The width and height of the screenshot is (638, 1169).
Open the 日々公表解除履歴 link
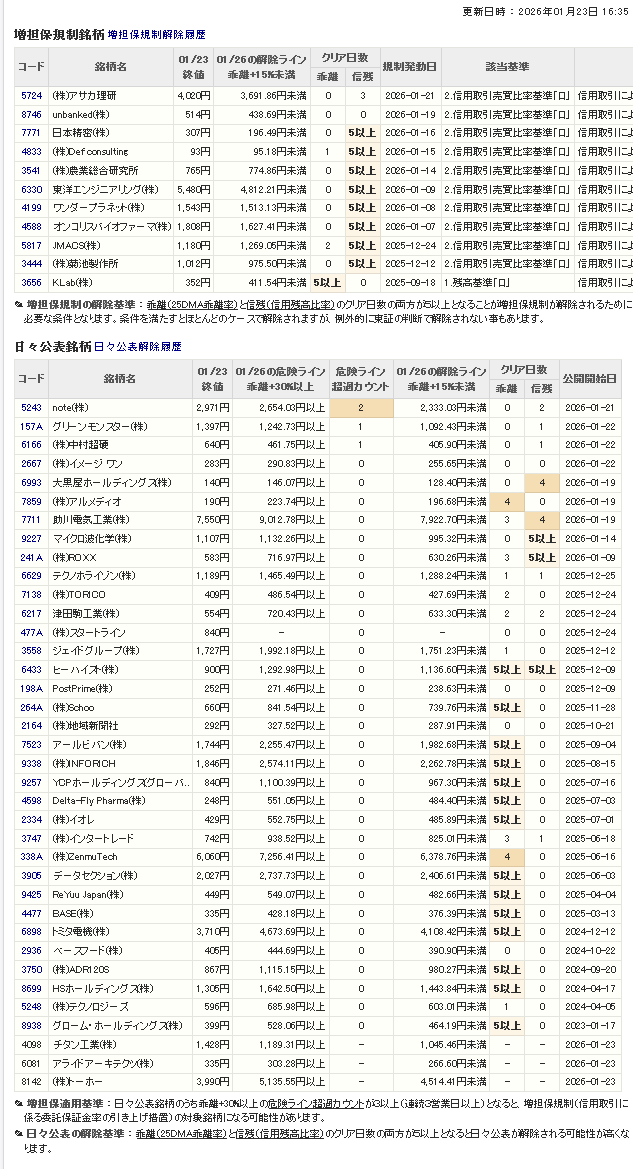pos(138,346)
